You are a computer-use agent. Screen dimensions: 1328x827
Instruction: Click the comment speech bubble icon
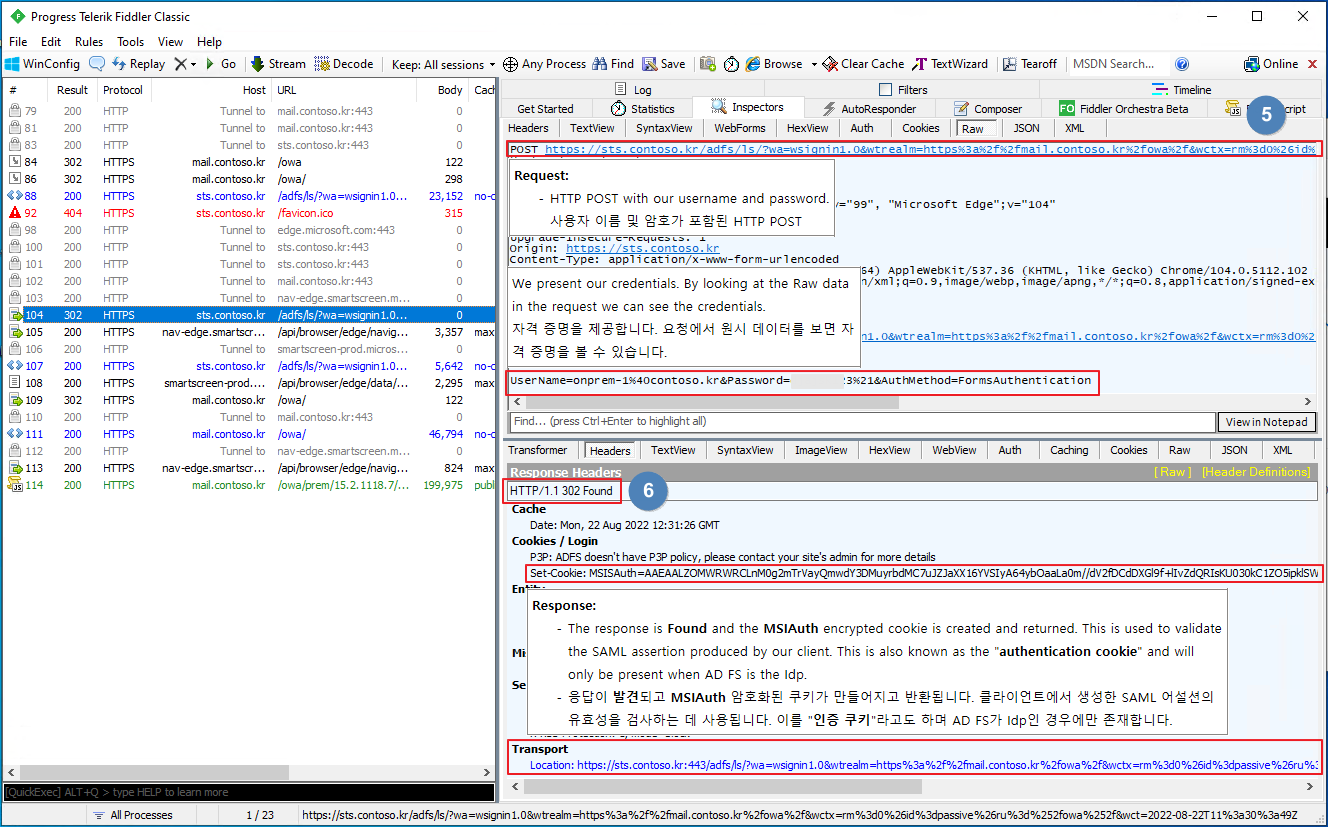[x=97, y=64]
